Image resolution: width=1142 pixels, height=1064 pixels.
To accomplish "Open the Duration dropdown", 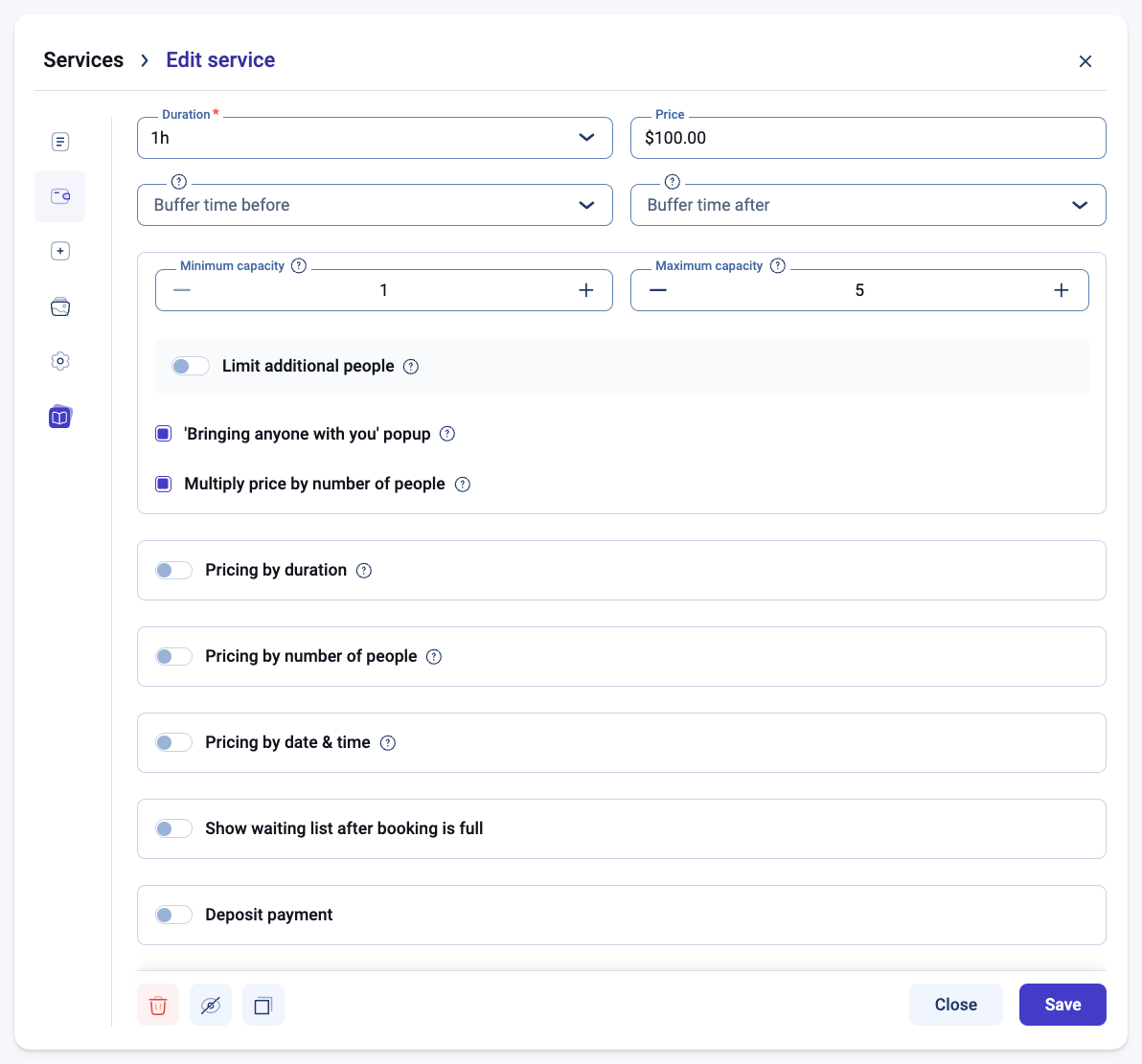I will click(x=375, y=138).
